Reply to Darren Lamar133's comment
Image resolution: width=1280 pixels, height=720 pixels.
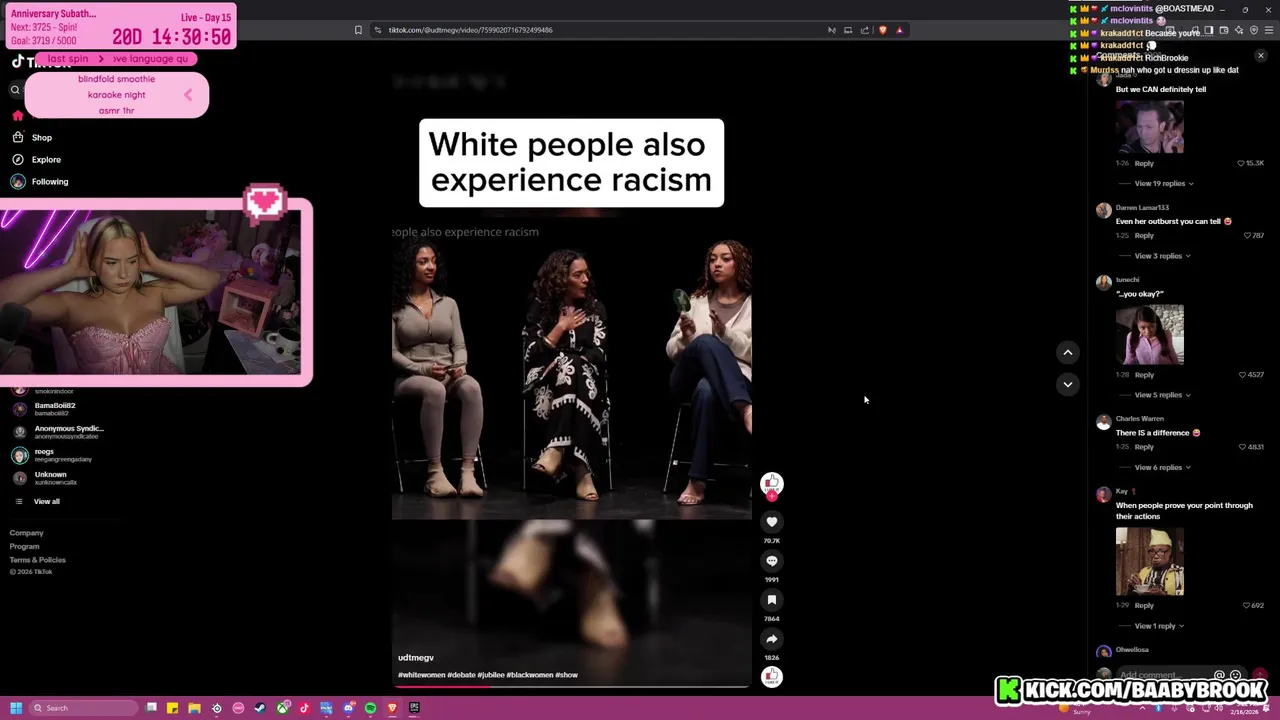[1144, 235]
